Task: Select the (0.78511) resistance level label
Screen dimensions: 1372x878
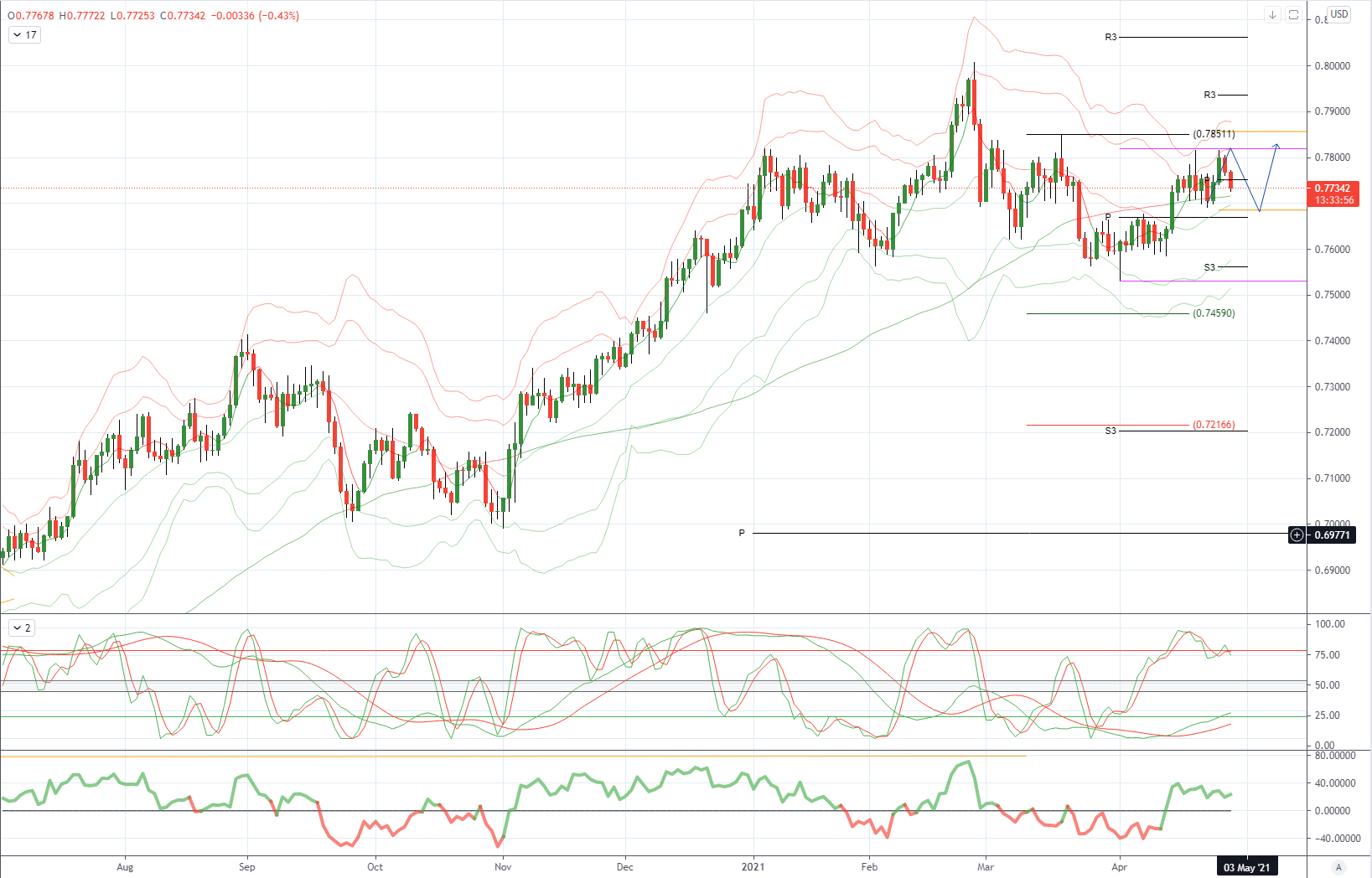Action: pyautogui.click(x=1214, y=134)
